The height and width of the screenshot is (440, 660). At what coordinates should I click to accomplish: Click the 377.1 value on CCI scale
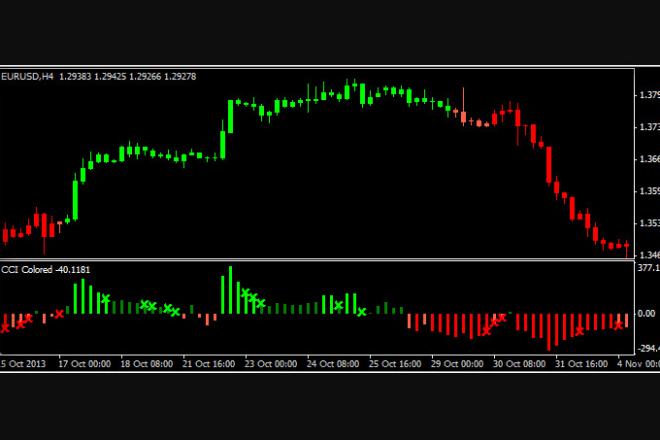click(648, 268)
